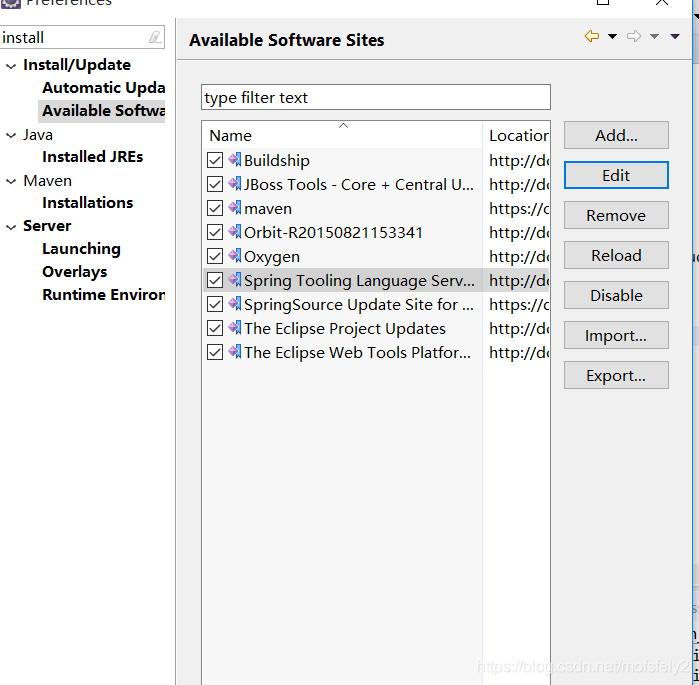The width and height of the screenshot is (699, 685).
Task: Click the SpringSource row https location
Action: pyautogui.click(x=519, y=304)
